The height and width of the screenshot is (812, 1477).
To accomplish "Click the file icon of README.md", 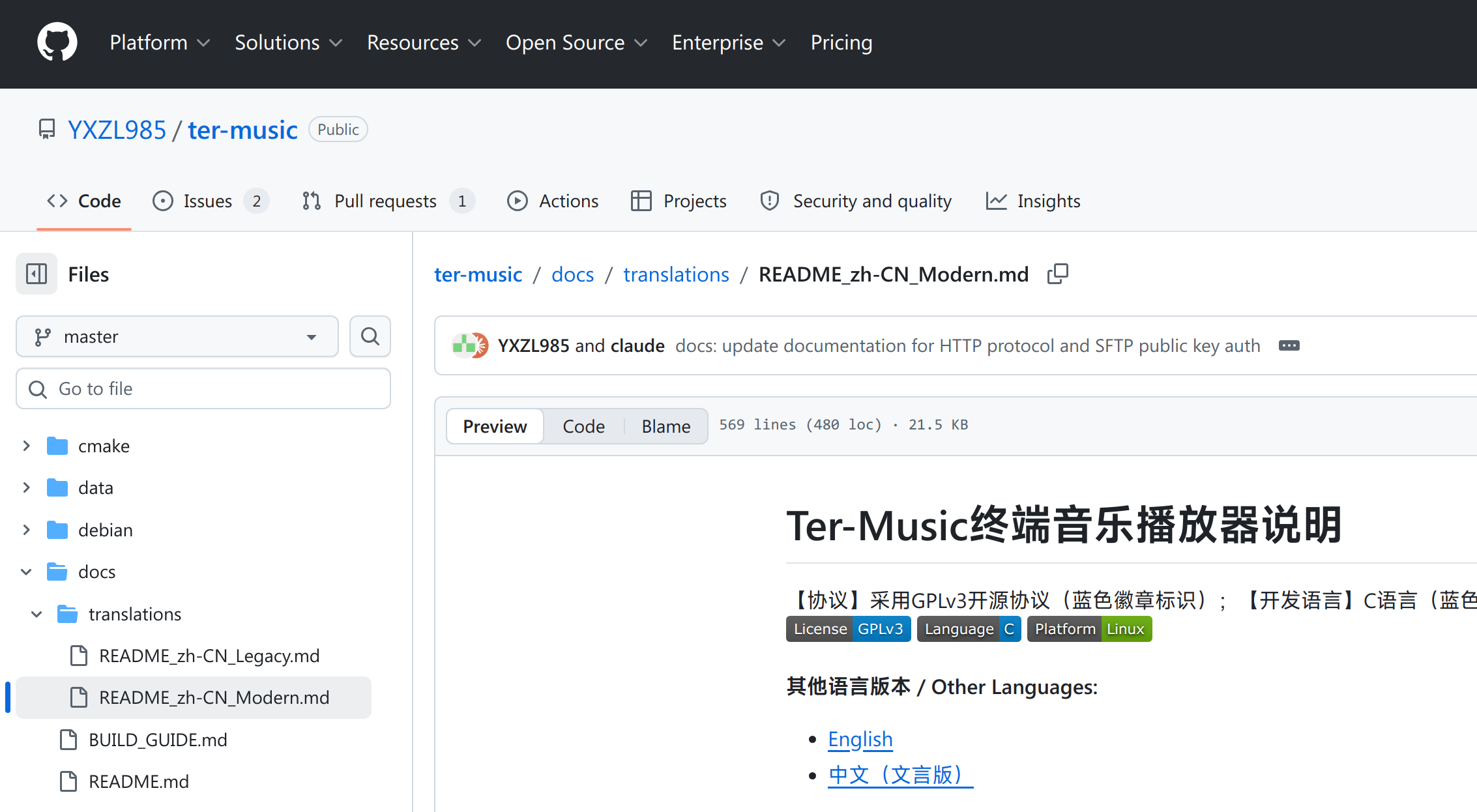I will coord(68,781).
